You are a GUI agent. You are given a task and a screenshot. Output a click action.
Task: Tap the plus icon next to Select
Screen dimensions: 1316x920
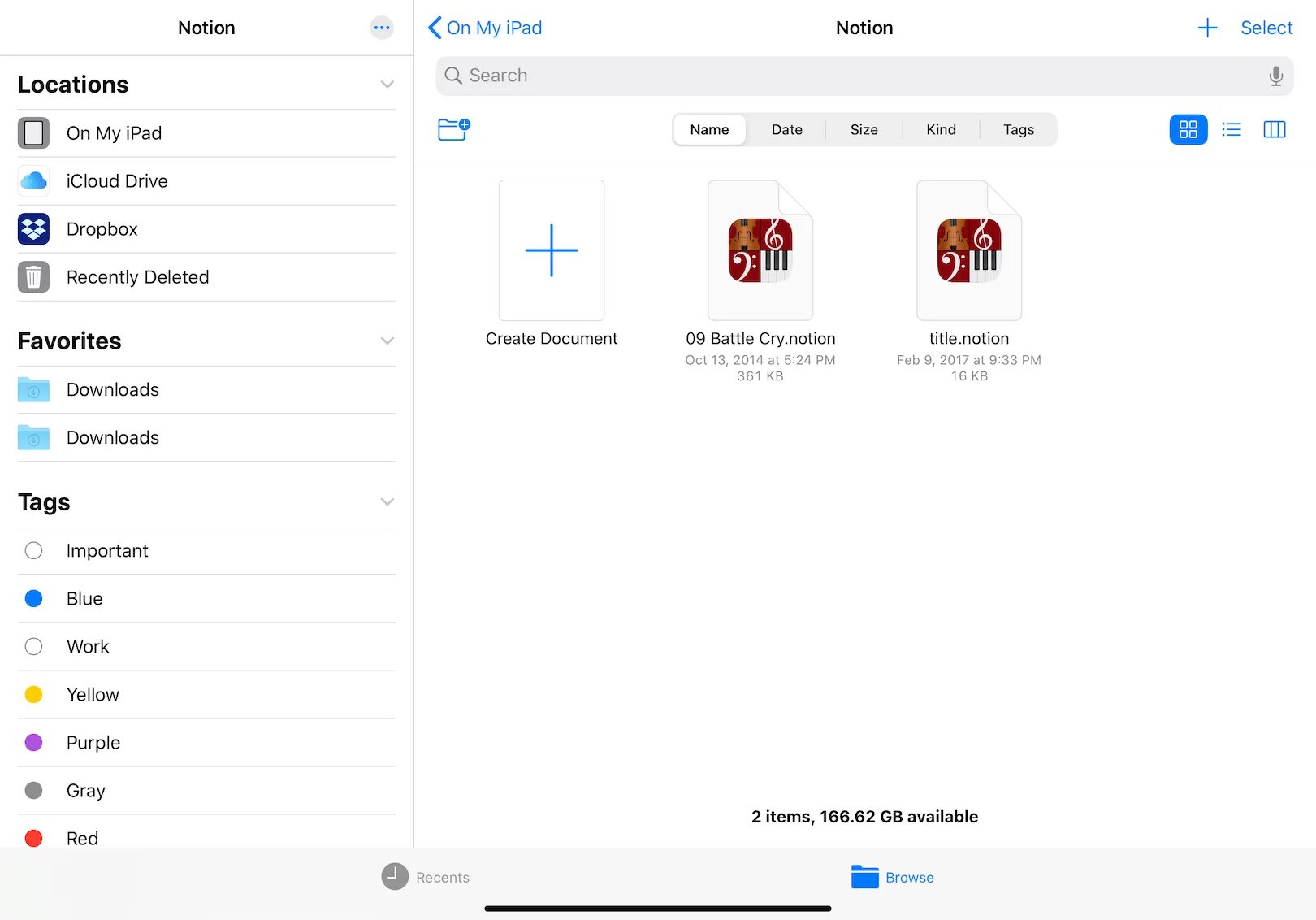tap(1207, 28)
